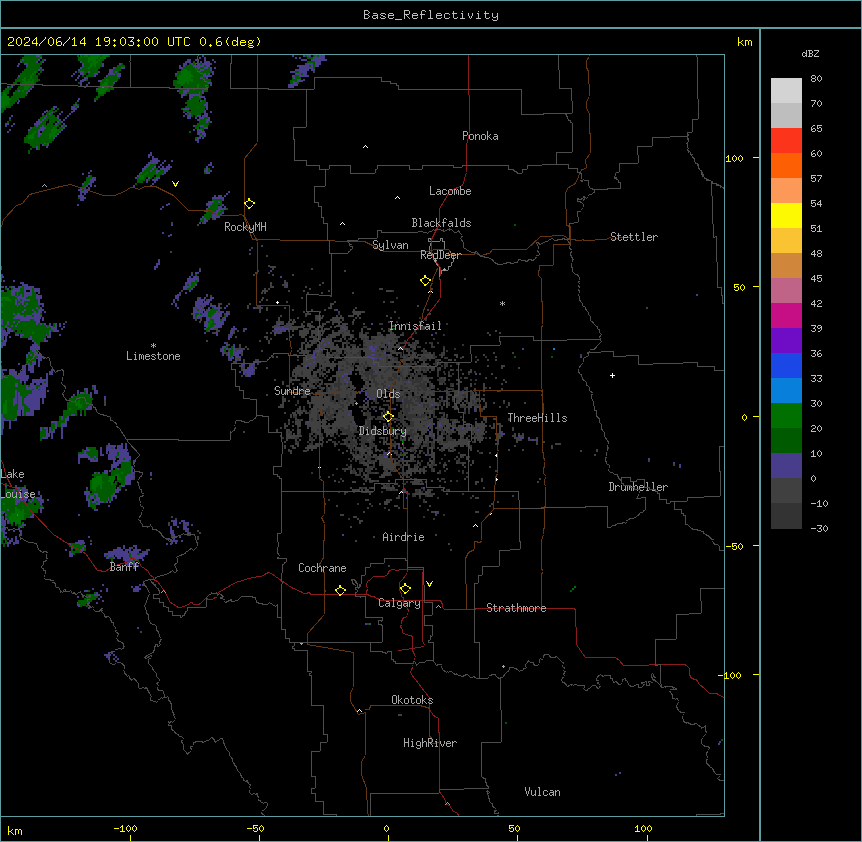Click the Calgary city label
The height and width of the screenshot is (842, 862).
point(399,603)
